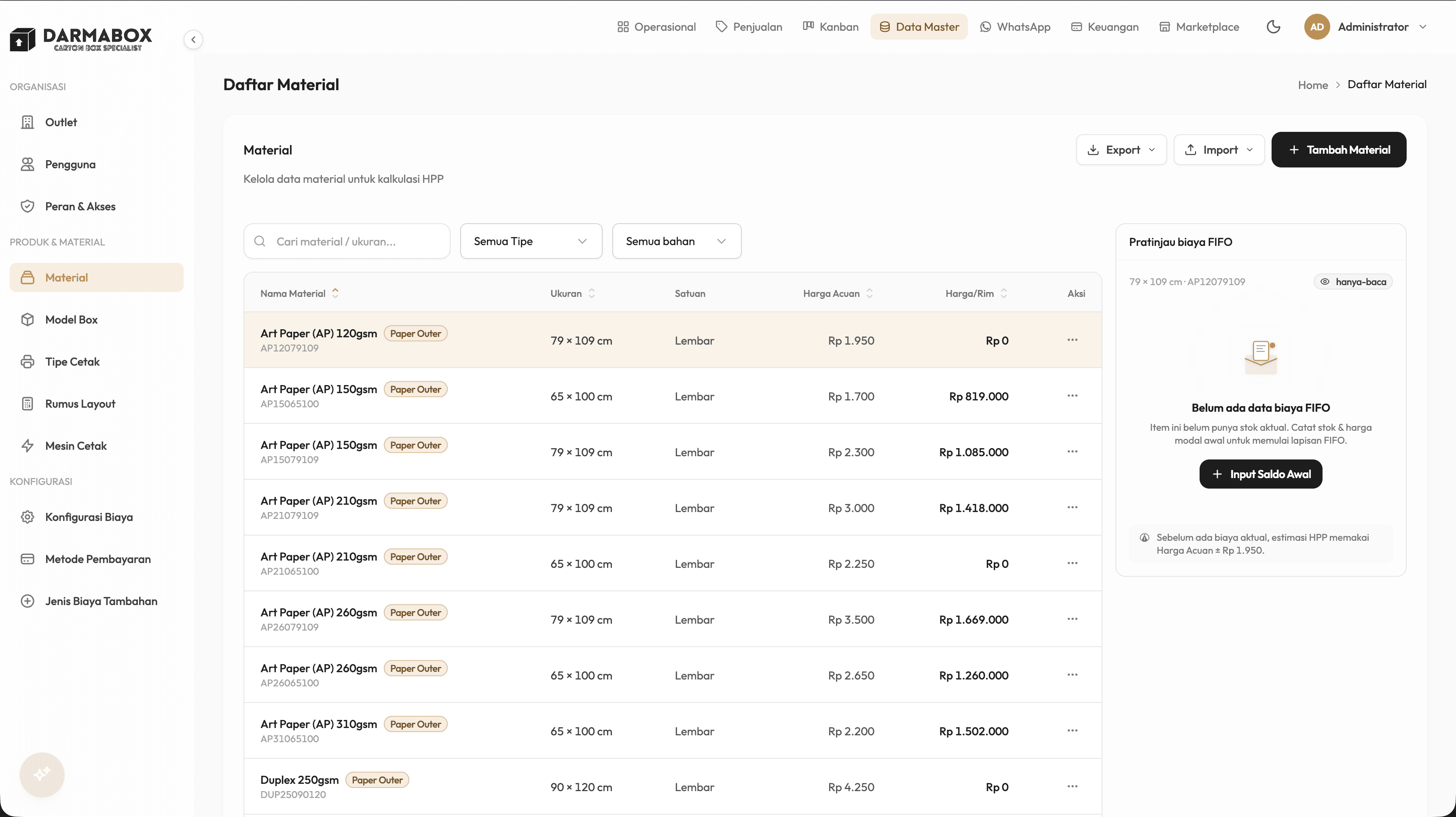Open Tipe Cetak page
The image size is (1456, 817).
97,362
